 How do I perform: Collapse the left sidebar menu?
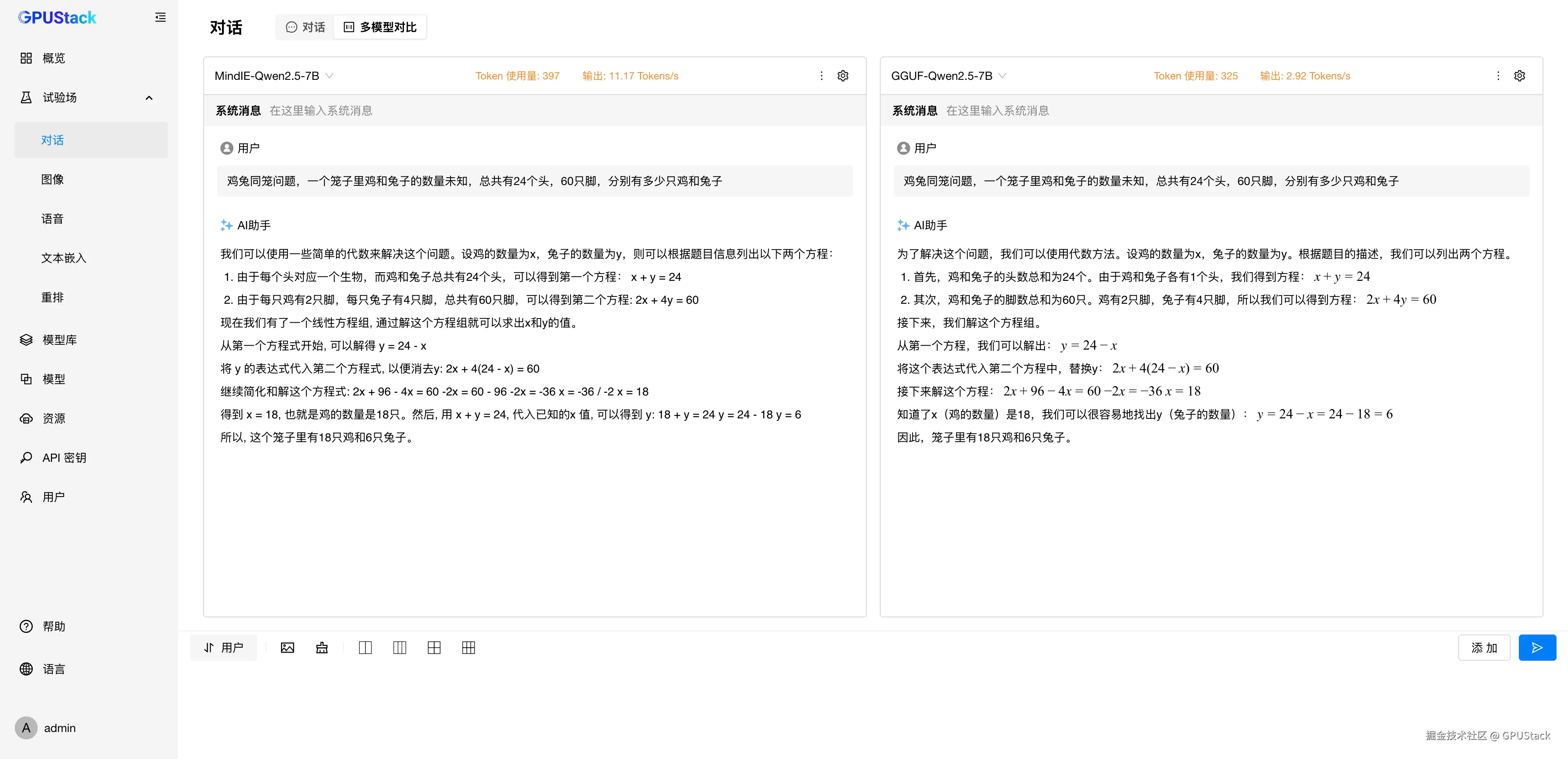160,17
